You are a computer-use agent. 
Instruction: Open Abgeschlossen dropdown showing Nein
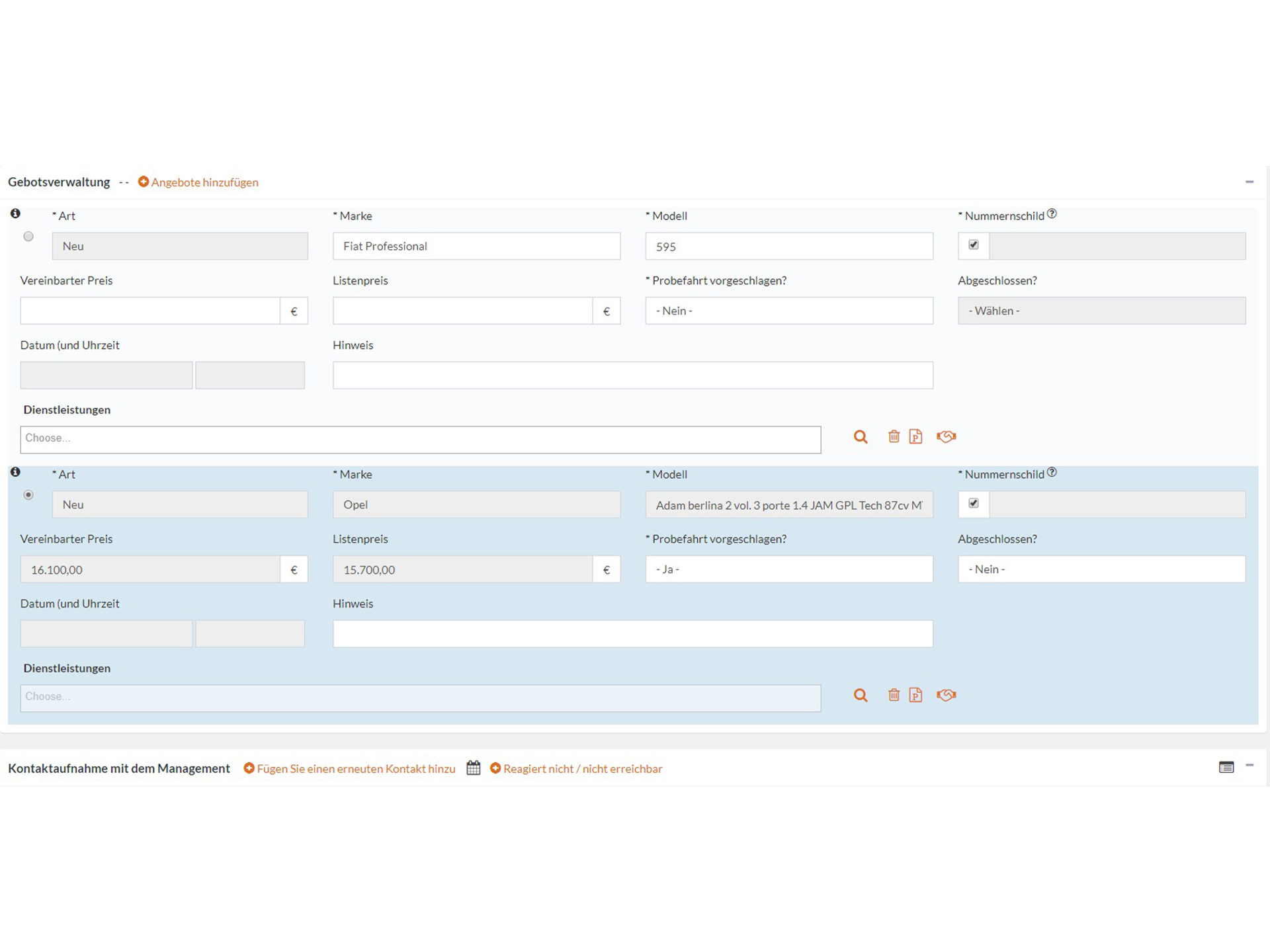coord(1101,569)
